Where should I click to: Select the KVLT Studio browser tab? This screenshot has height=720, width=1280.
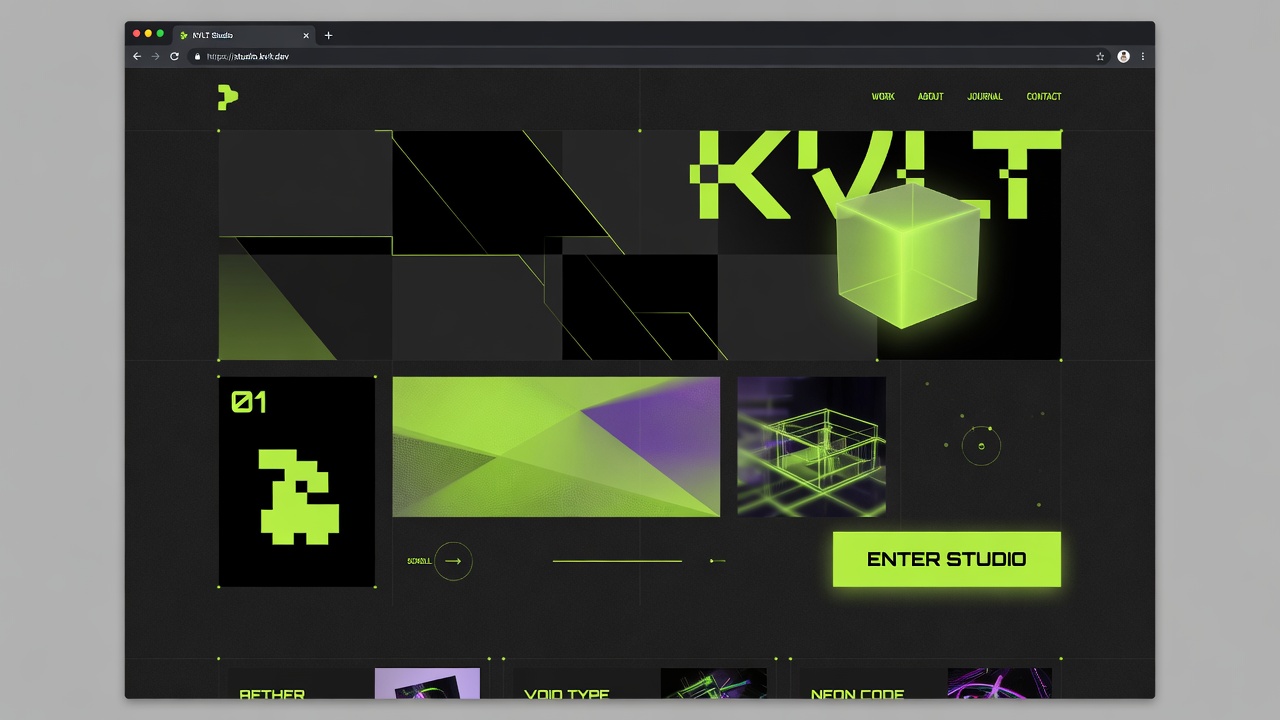pyautogui.click(x=244, y=35)
